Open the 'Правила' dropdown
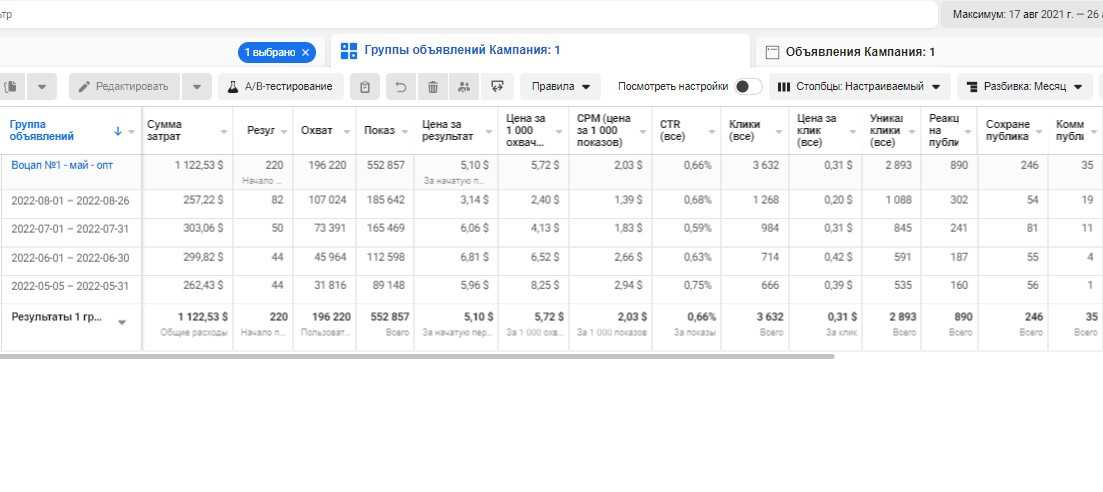1103x492 pixels. (560, 87)
